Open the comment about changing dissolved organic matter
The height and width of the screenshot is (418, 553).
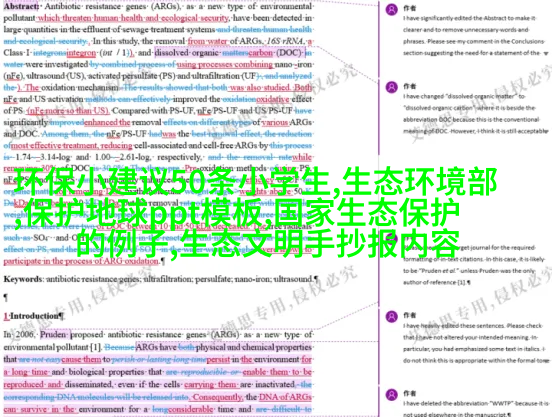coord(474,114)
